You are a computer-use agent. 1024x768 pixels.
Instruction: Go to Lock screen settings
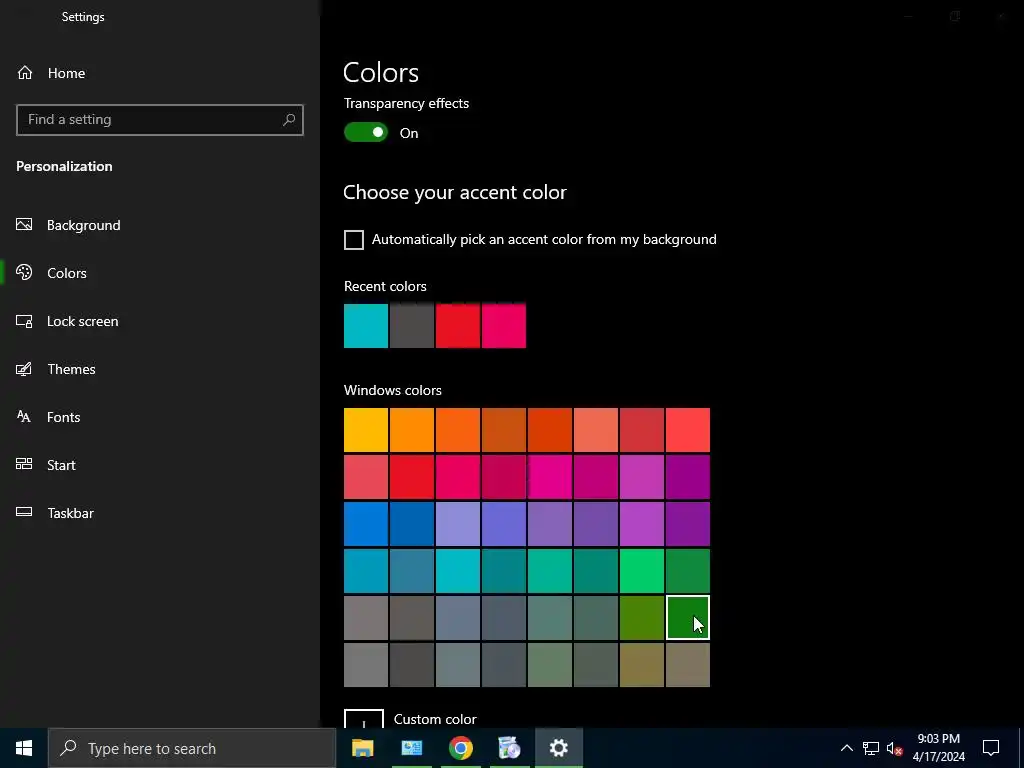coord(160,321)
